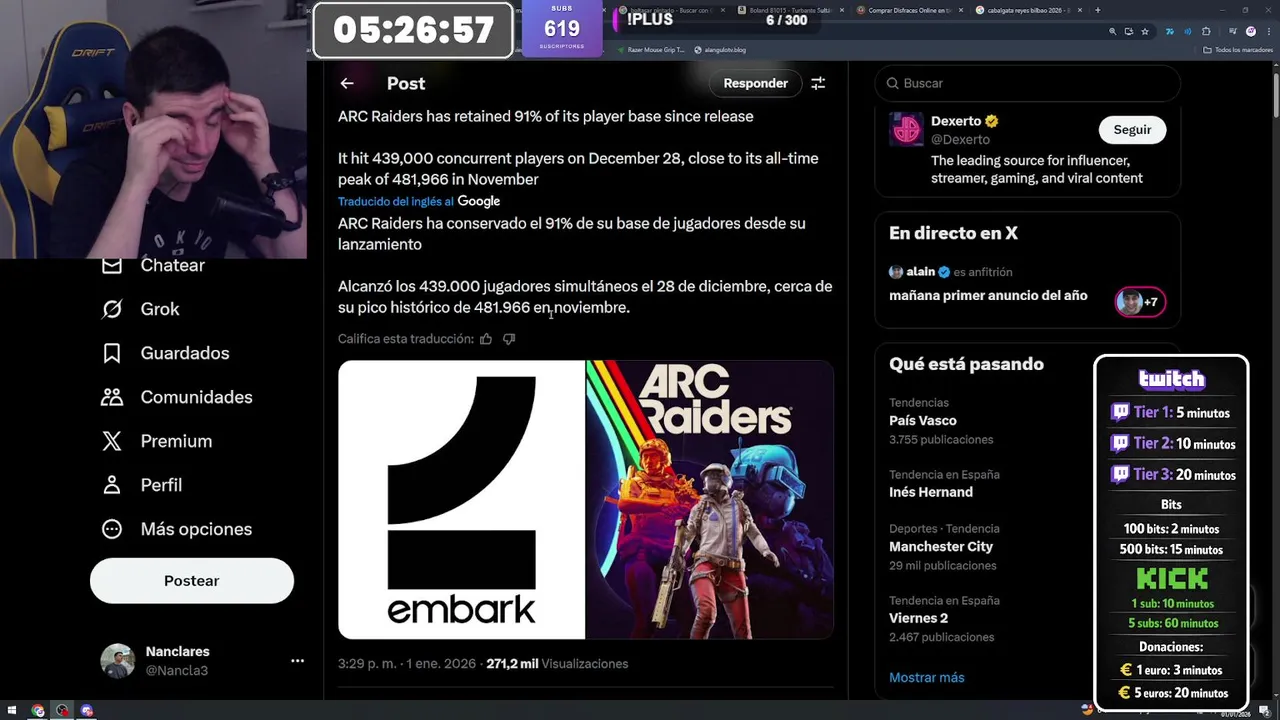1280x720 pixels.
Task: Click the Chatear envelope icon
Action: [x=112, y=265]
